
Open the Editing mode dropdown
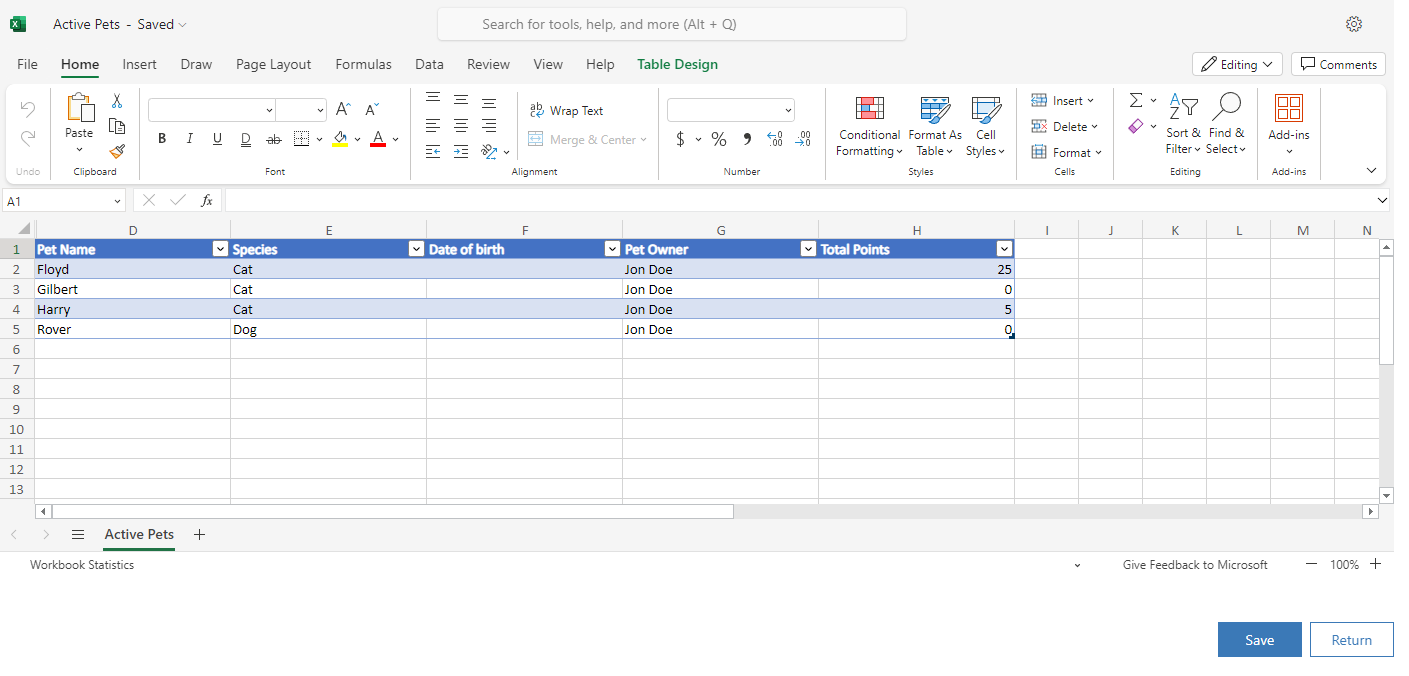click(x=1237, y=63)
